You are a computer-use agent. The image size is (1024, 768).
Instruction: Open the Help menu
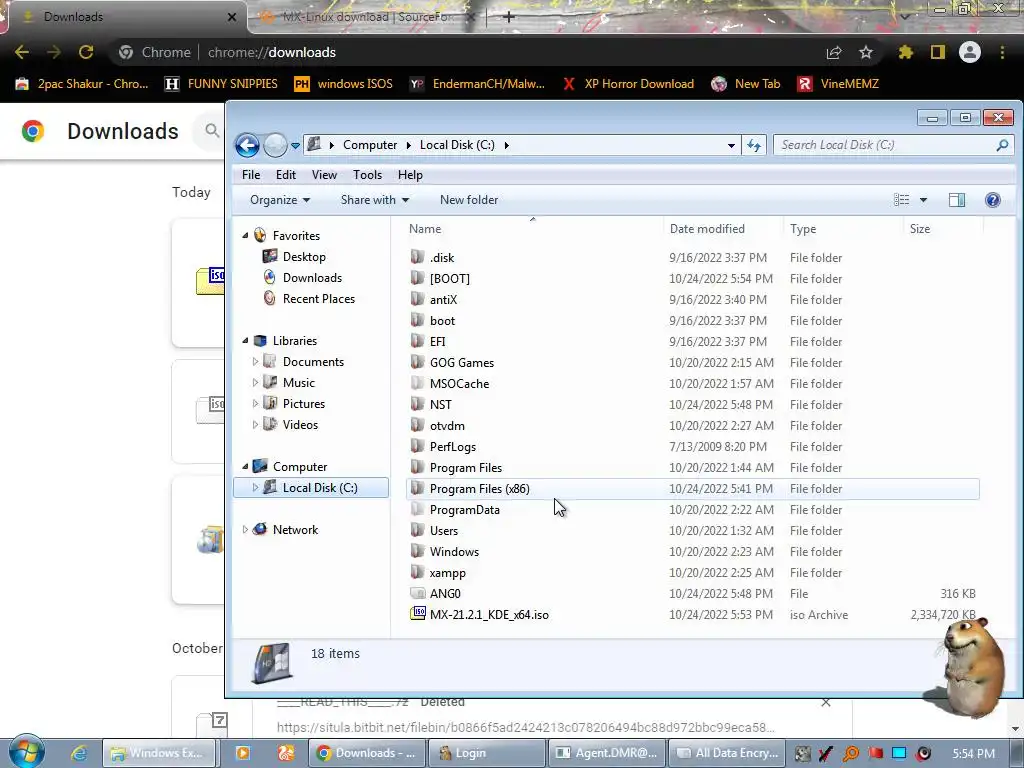coord(410,175)
